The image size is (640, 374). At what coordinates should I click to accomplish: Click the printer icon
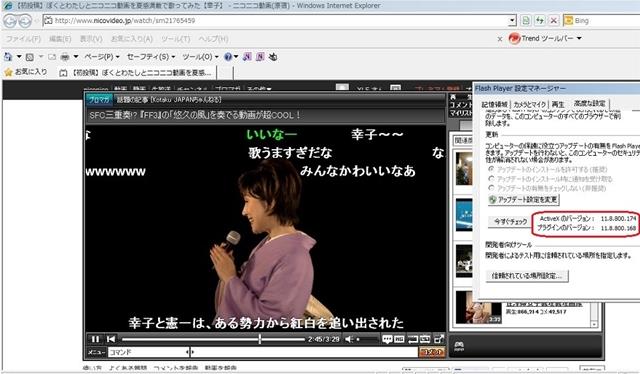point(64,57)
